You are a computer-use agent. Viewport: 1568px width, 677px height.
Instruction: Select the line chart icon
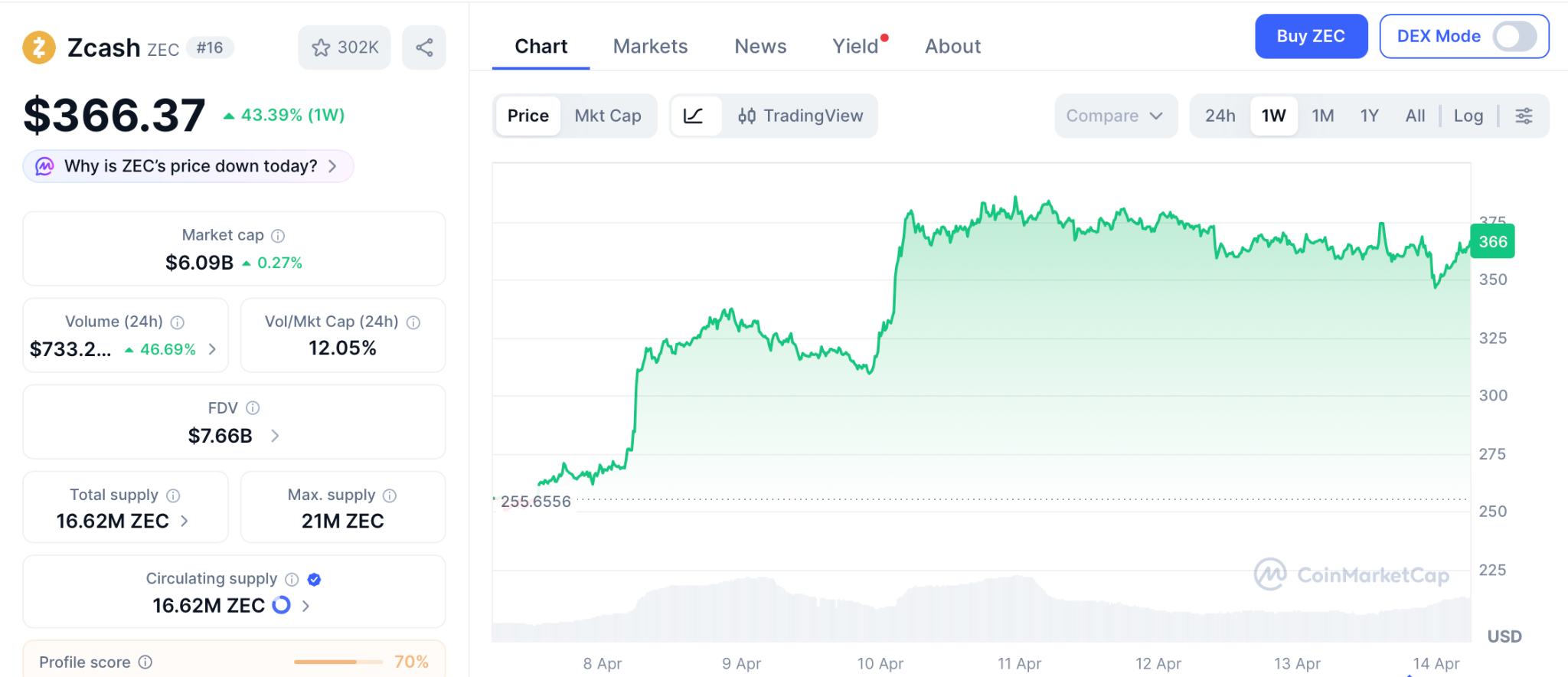694,116
